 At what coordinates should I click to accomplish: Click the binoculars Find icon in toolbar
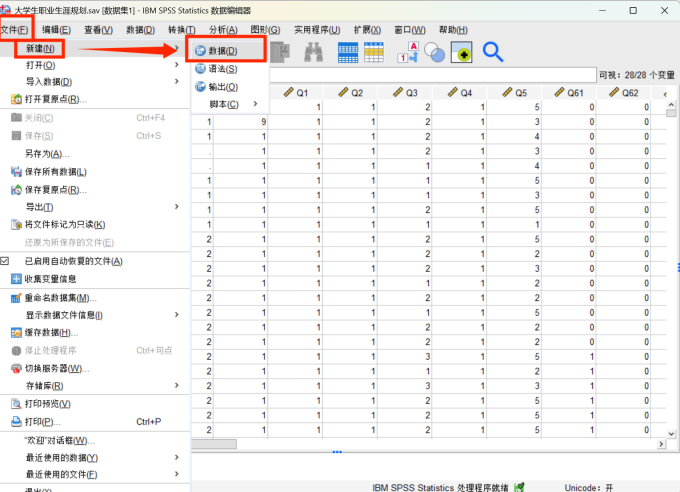tap(313, 52)
